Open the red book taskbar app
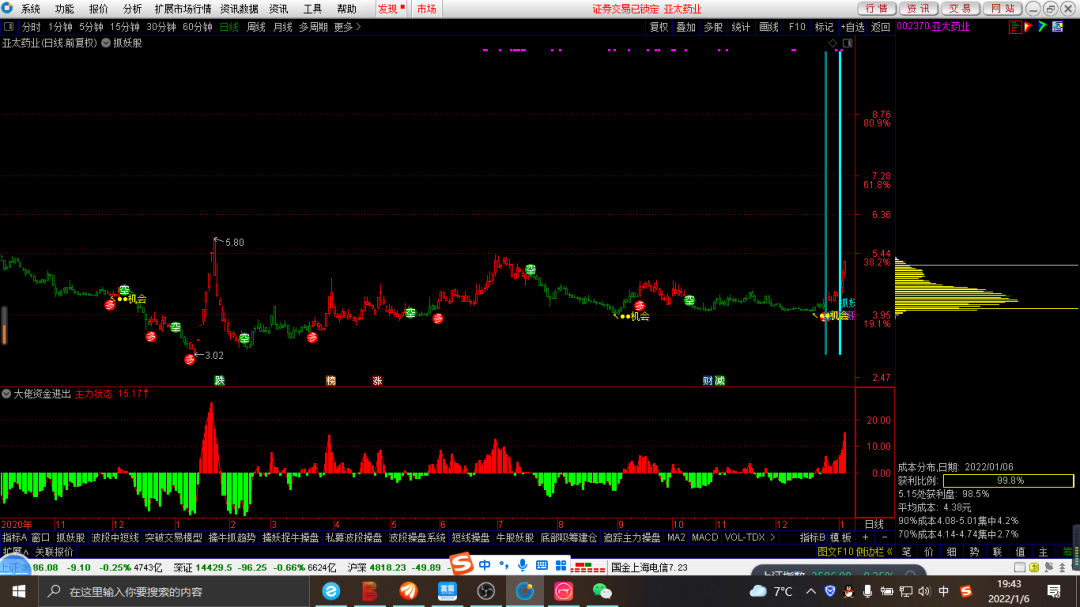The image size is (1080, 607). click(x=370, y=591)
